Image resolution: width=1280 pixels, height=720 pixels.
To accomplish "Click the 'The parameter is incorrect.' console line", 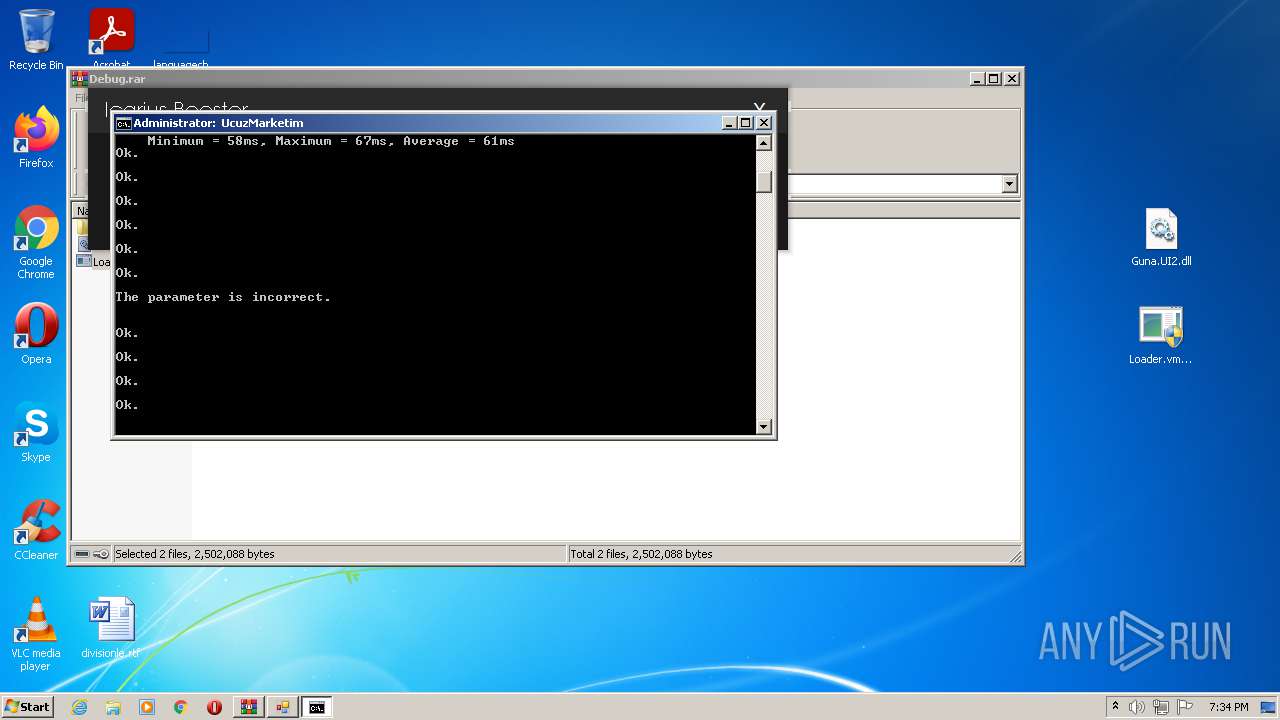I will click(223, 297).
